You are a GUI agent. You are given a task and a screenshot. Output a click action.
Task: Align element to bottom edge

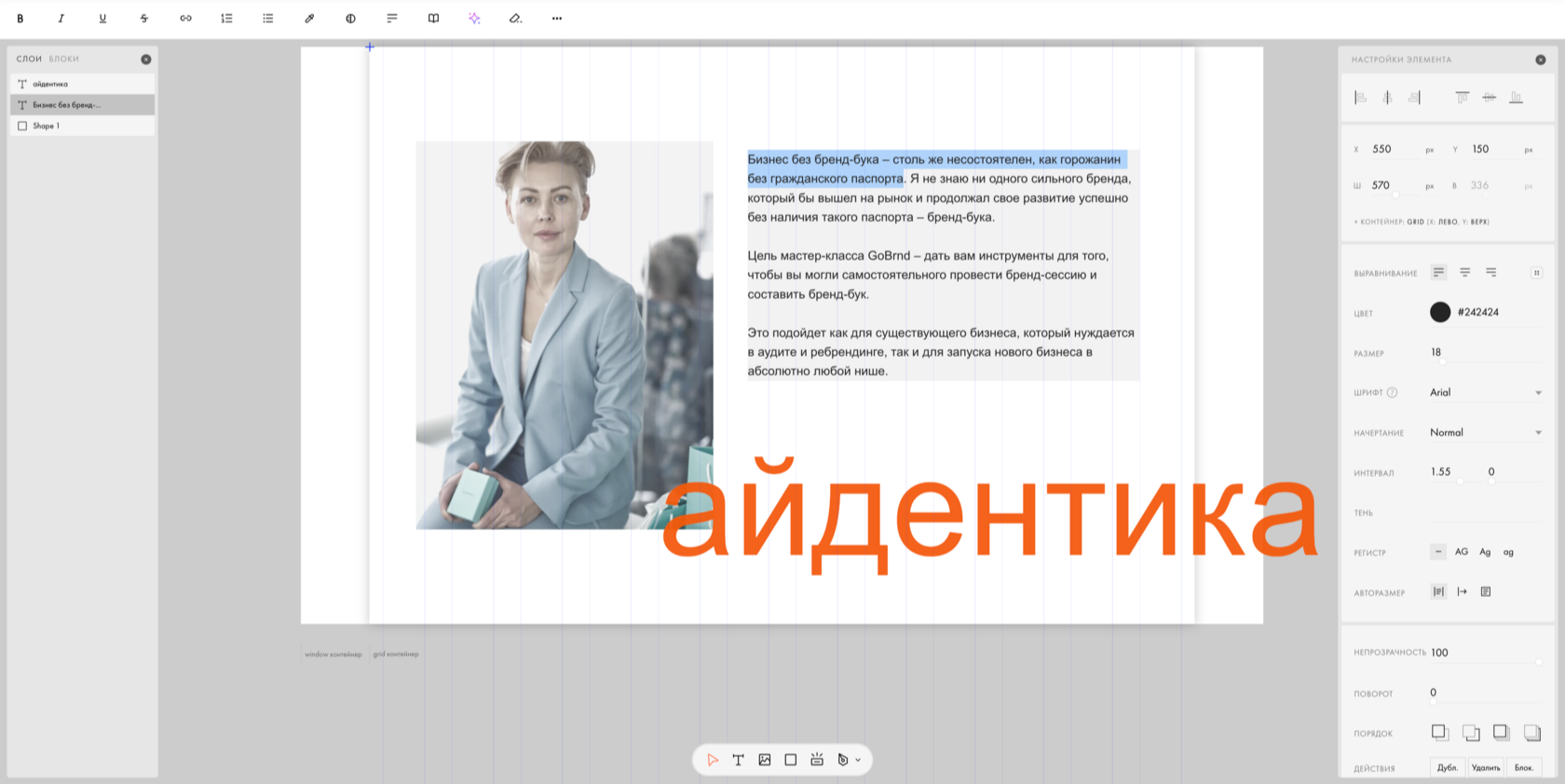(1516, 97)
